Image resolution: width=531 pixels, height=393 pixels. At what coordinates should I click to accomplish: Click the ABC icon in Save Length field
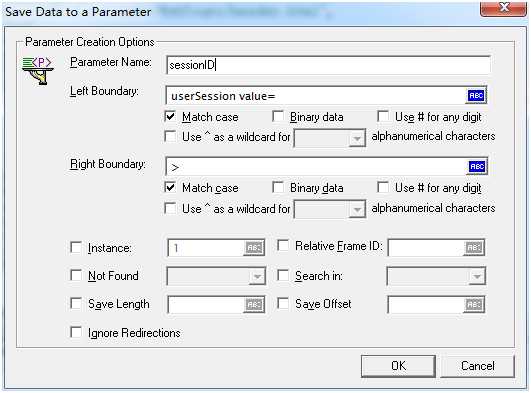click(x=254, y=304)
